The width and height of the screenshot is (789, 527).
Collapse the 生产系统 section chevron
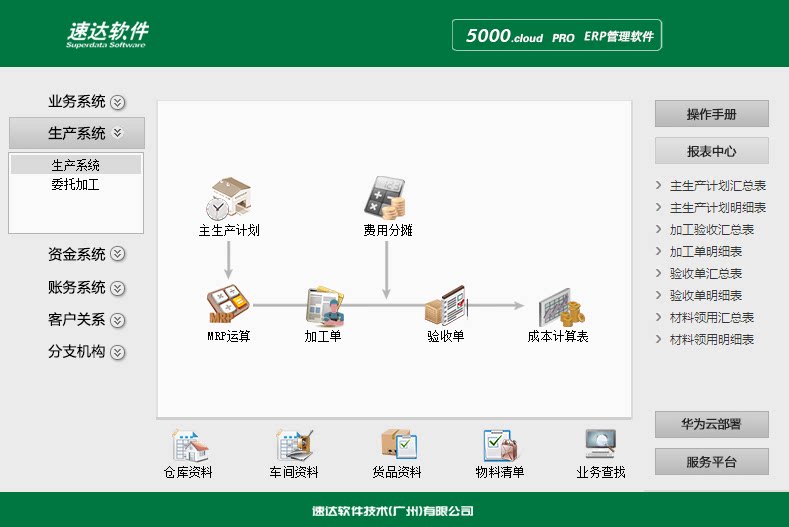(117, 133)
